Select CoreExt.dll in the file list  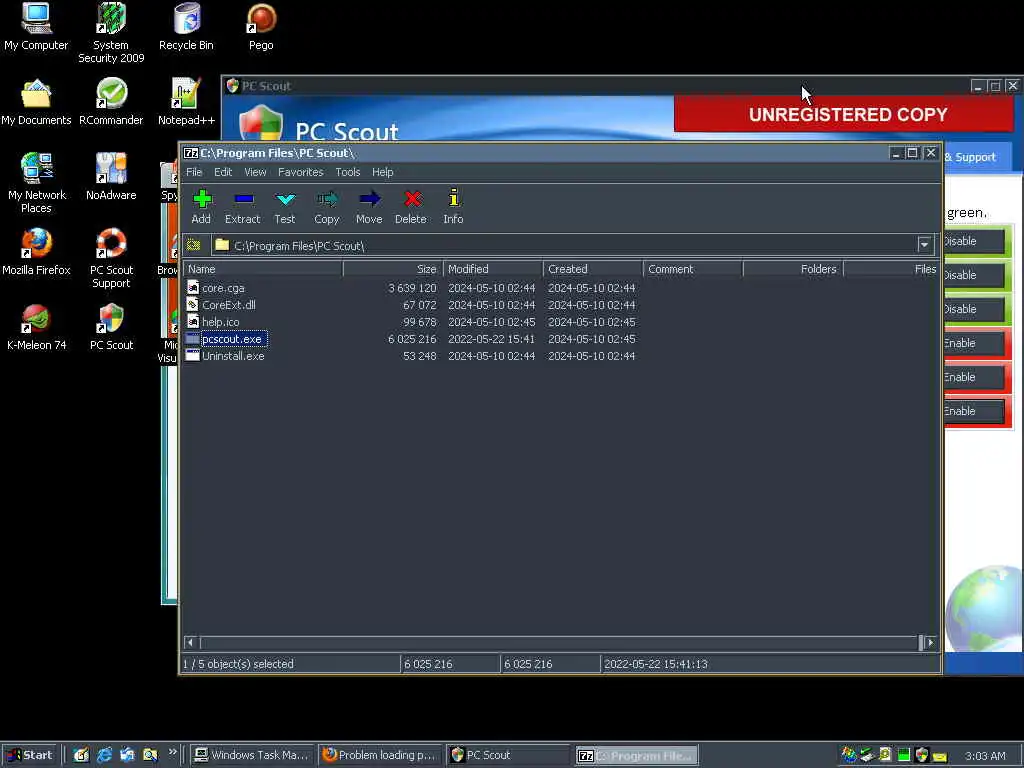(229, 305)
